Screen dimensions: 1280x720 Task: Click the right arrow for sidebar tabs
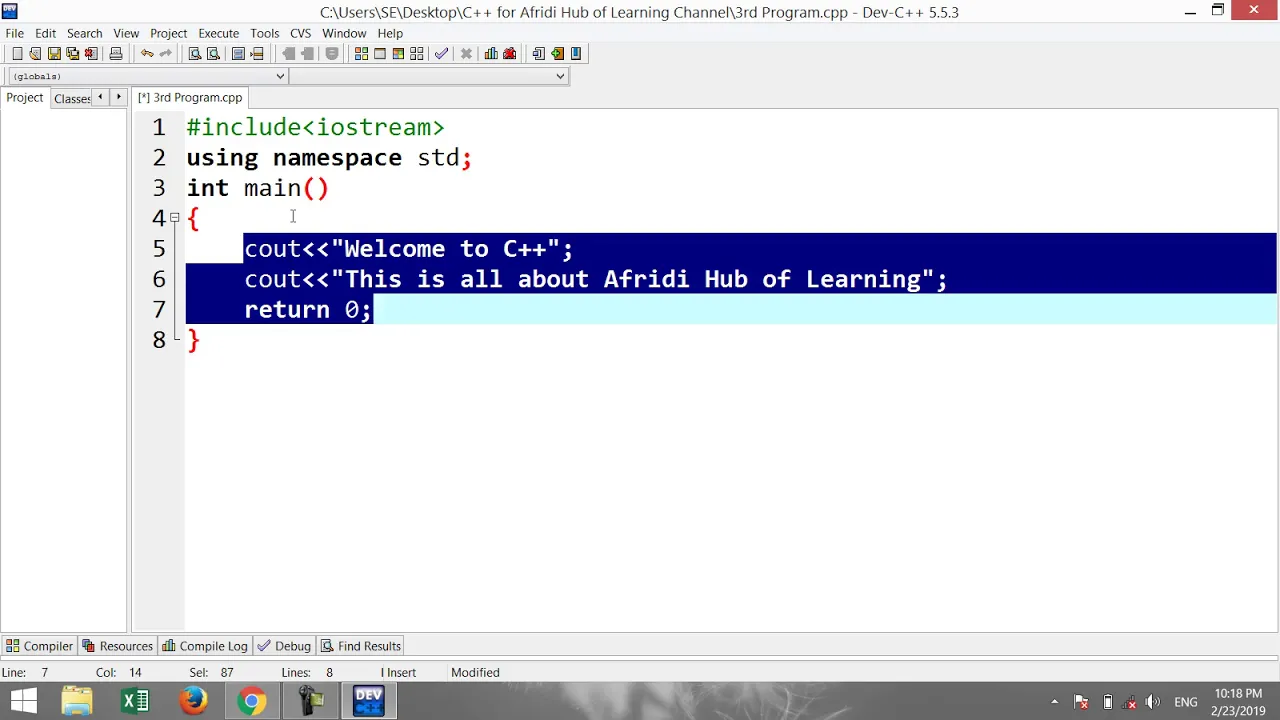[x=118, y=97]
